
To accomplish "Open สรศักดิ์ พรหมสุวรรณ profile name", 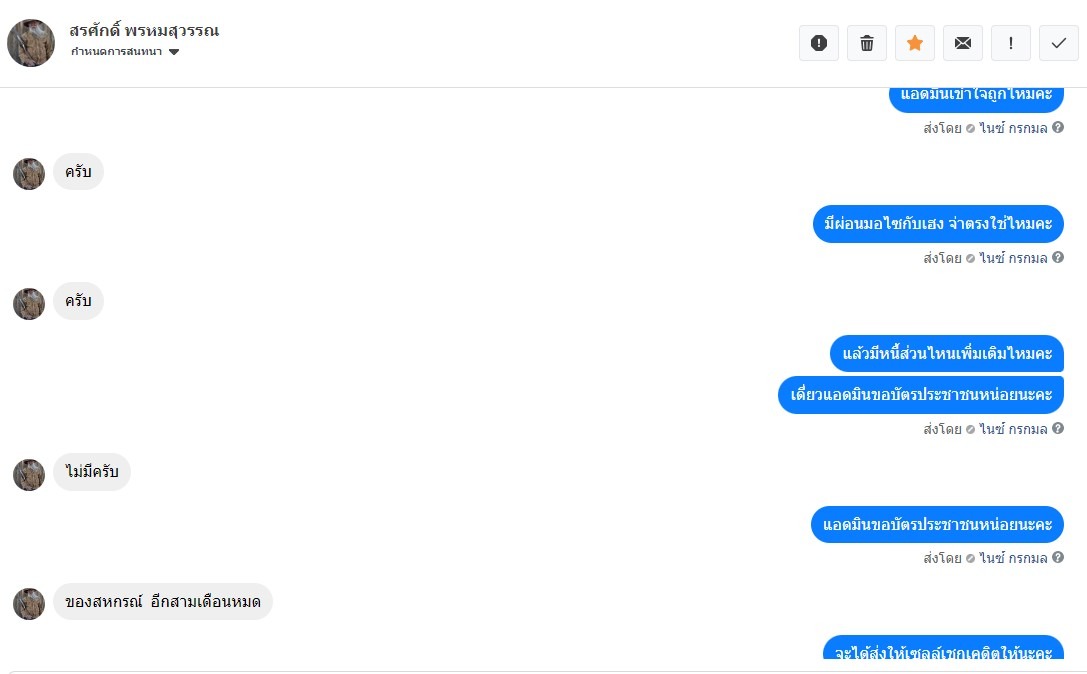I will point(144,31).
